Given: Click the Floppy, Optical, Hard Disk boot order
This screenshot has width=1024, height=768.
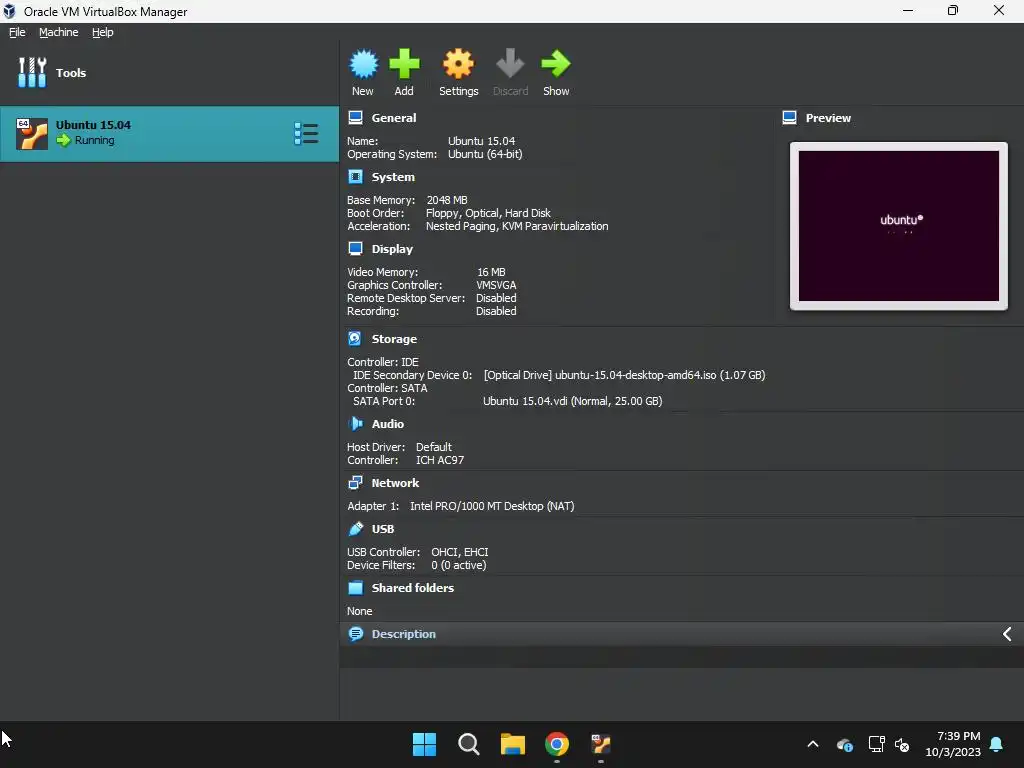Looking at the screenshot, I should tap(488, 213).
